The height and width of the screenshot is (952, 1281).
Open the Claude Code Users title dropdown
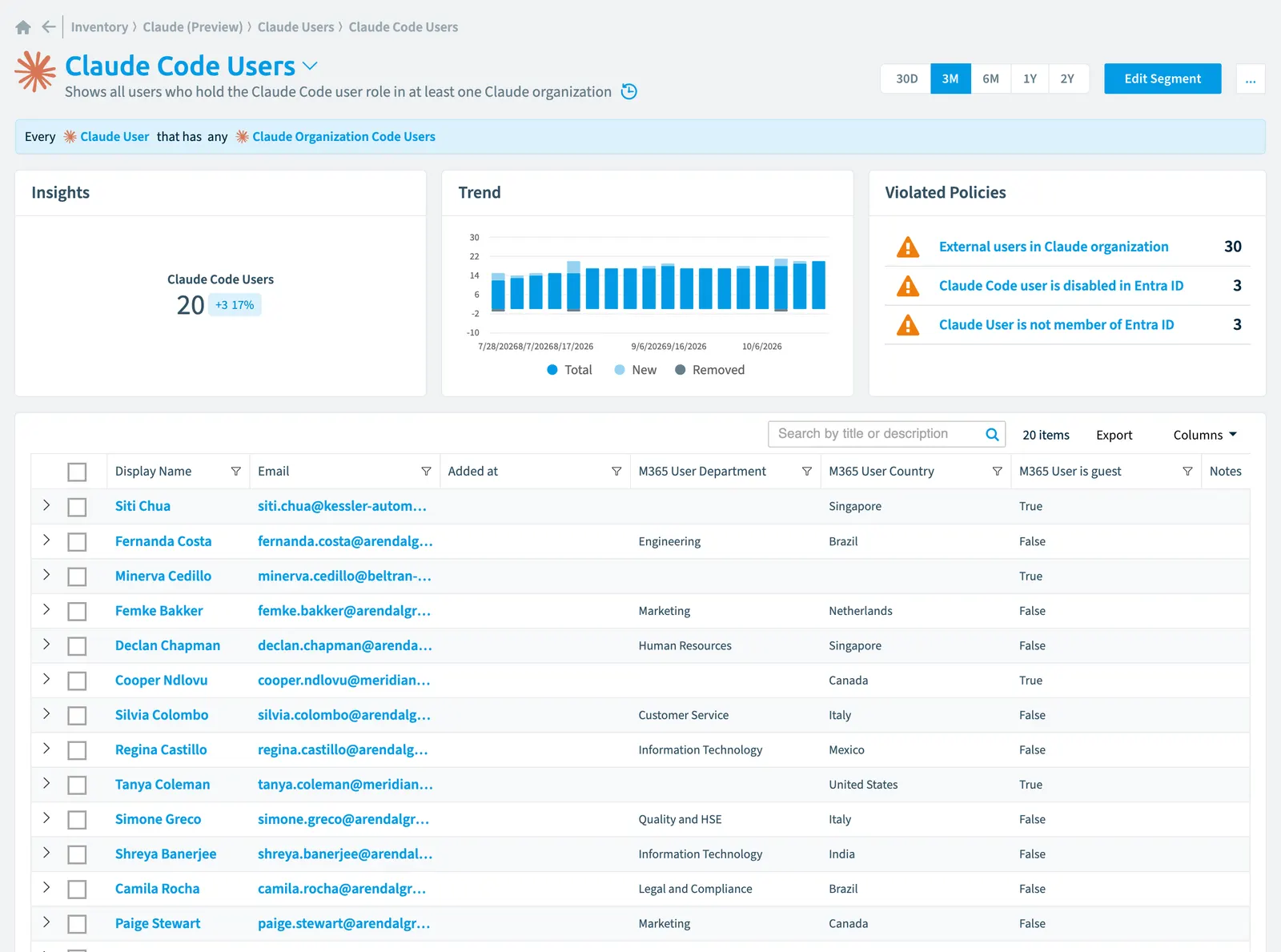(310, 66)
